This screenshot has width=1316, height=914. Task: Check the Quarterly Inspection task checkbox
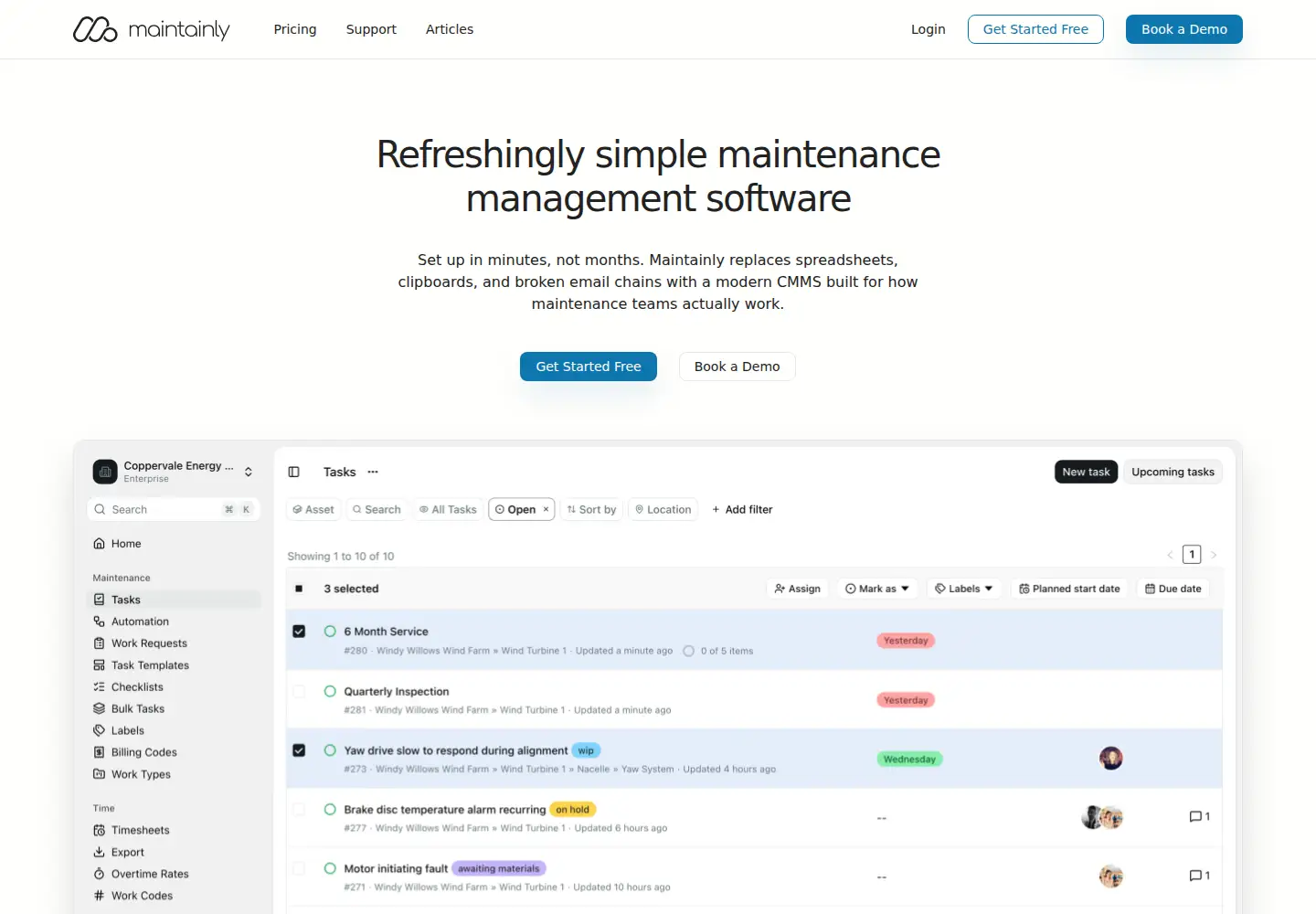coord(299,692)
